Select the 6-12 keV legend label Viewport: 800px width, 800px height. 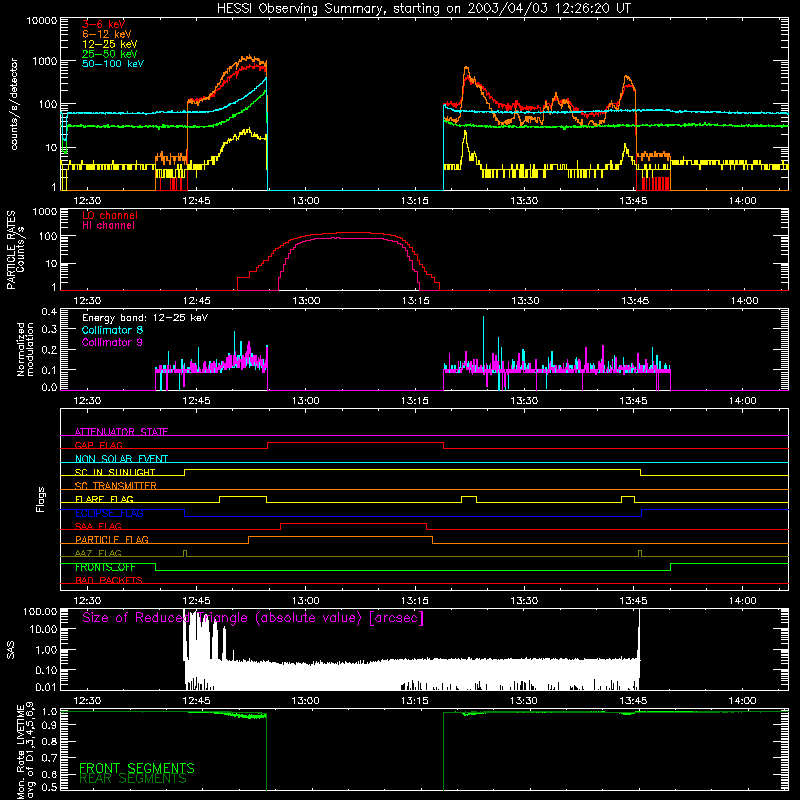click(x=107, y=34)
